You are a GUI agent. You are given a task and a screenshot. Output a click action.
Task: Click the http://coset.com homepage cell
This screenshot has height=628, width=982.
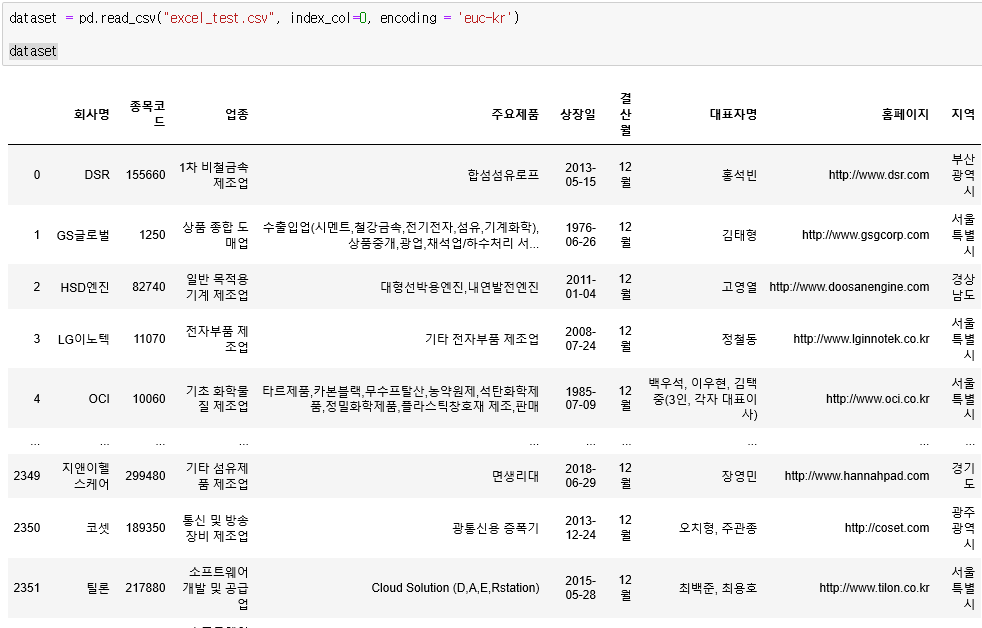click(x=887, y=528)
